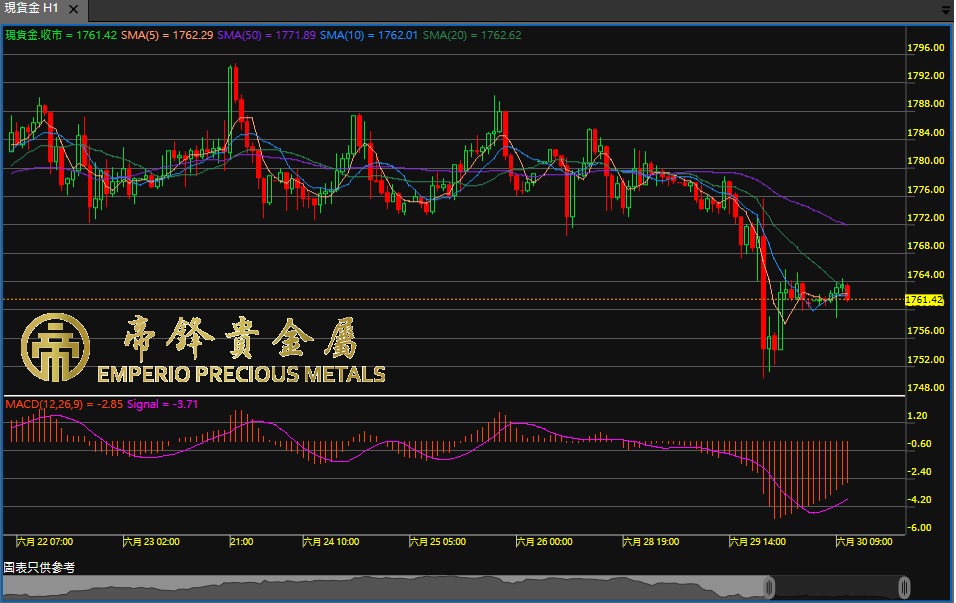Select the 現貨金 H1 chart tab
Viewport: 956px width, 603px height.
34,8
